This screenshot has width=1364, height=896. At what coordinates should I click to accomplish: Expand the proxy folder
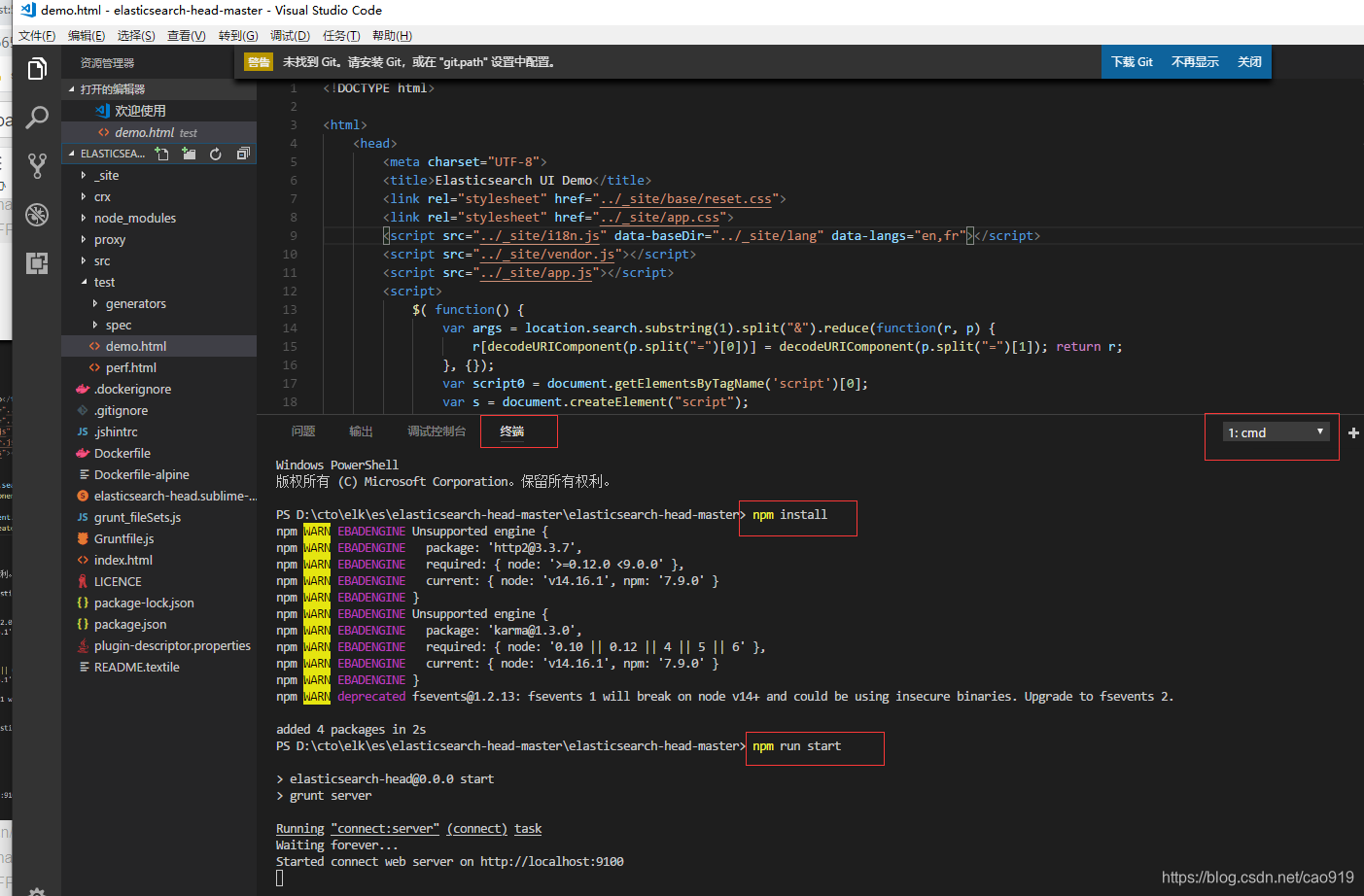158,240
